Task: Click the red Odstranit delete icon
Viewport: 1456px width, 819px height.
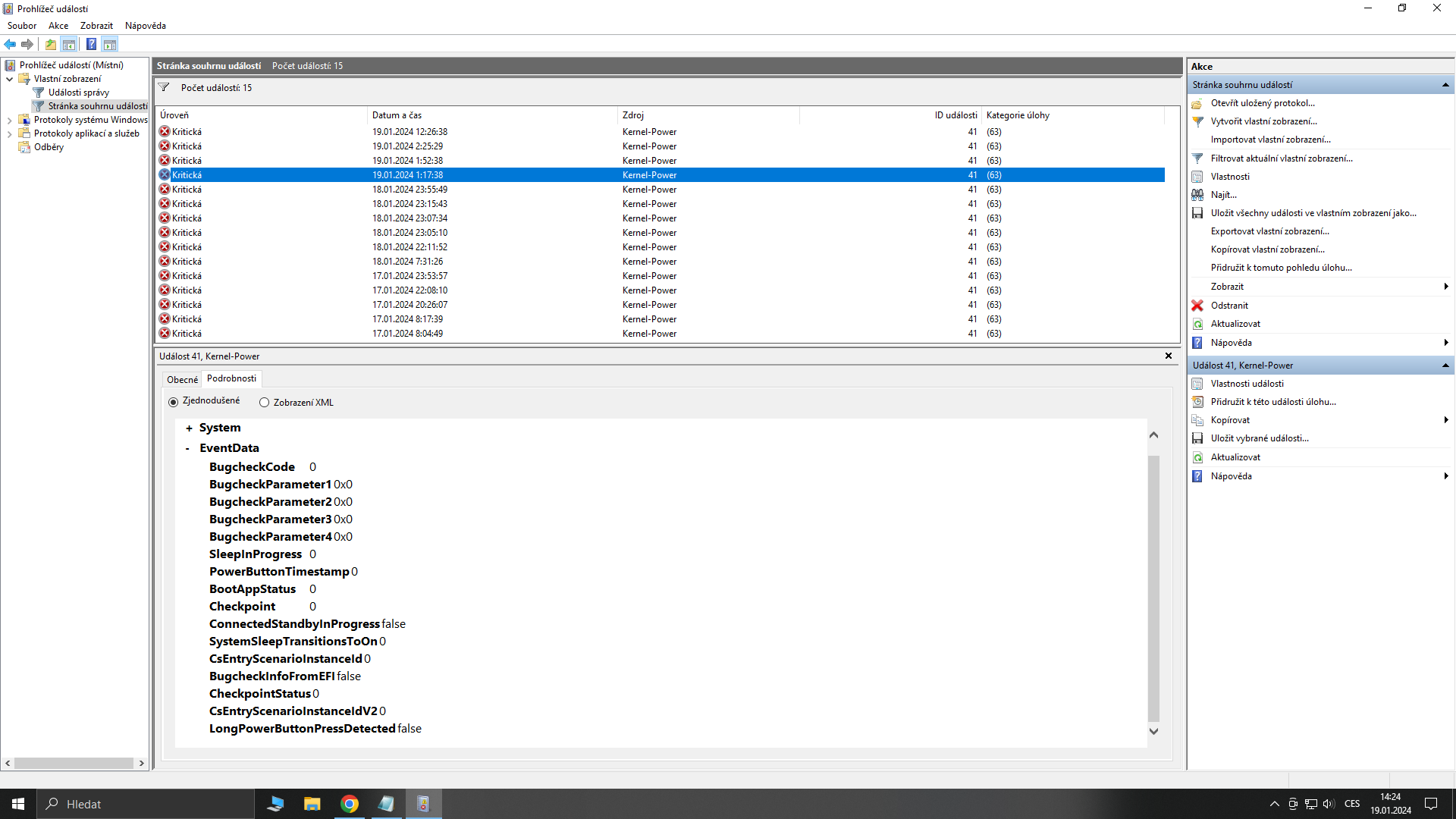Action: (x=1197, y=306)
